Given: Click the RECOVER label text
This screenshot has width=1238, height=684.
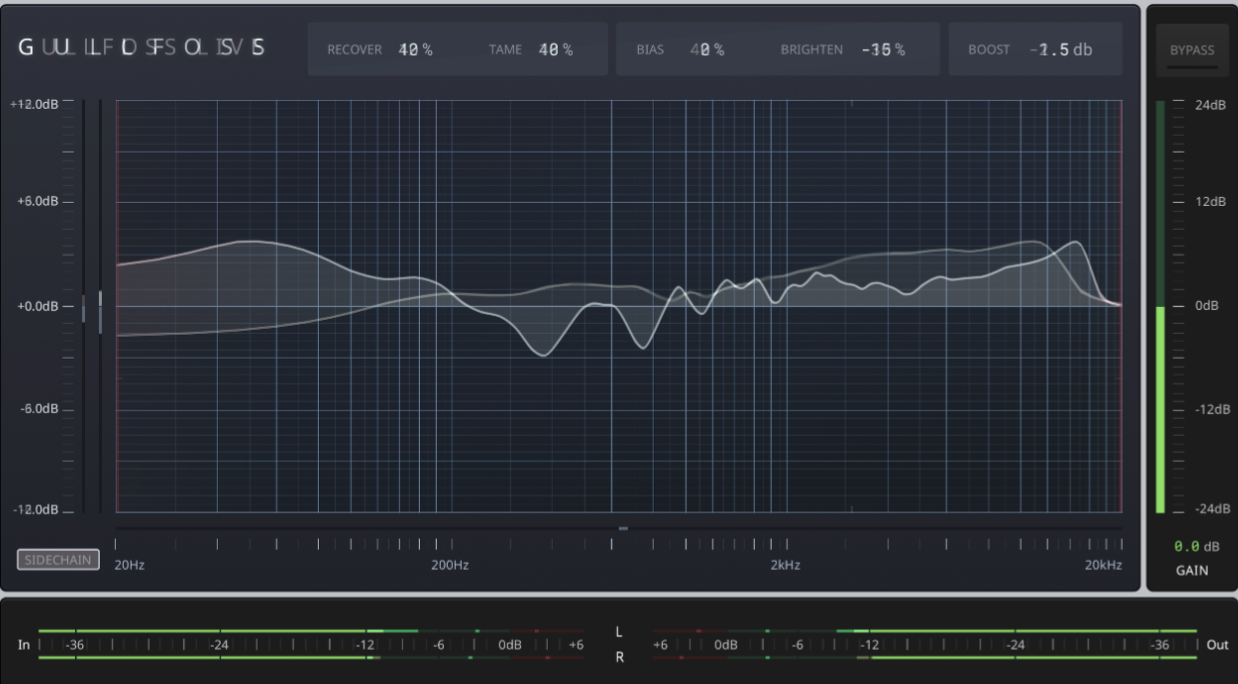Looking at the screenshot, I should [x=354, y=49].
